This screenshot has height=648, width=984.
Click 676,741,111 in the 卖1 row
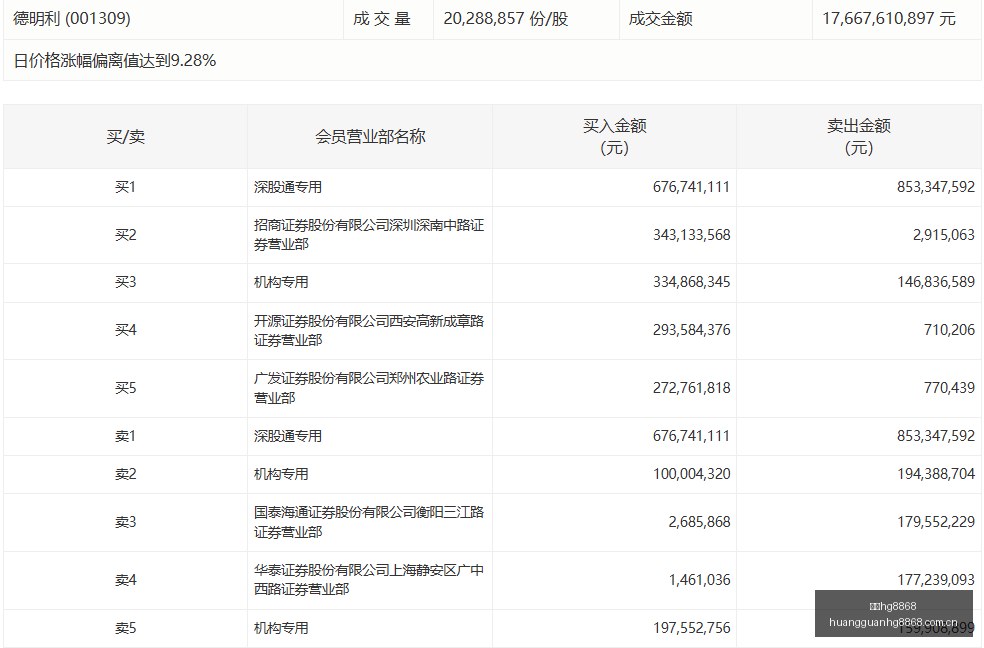tap(691, 436)
